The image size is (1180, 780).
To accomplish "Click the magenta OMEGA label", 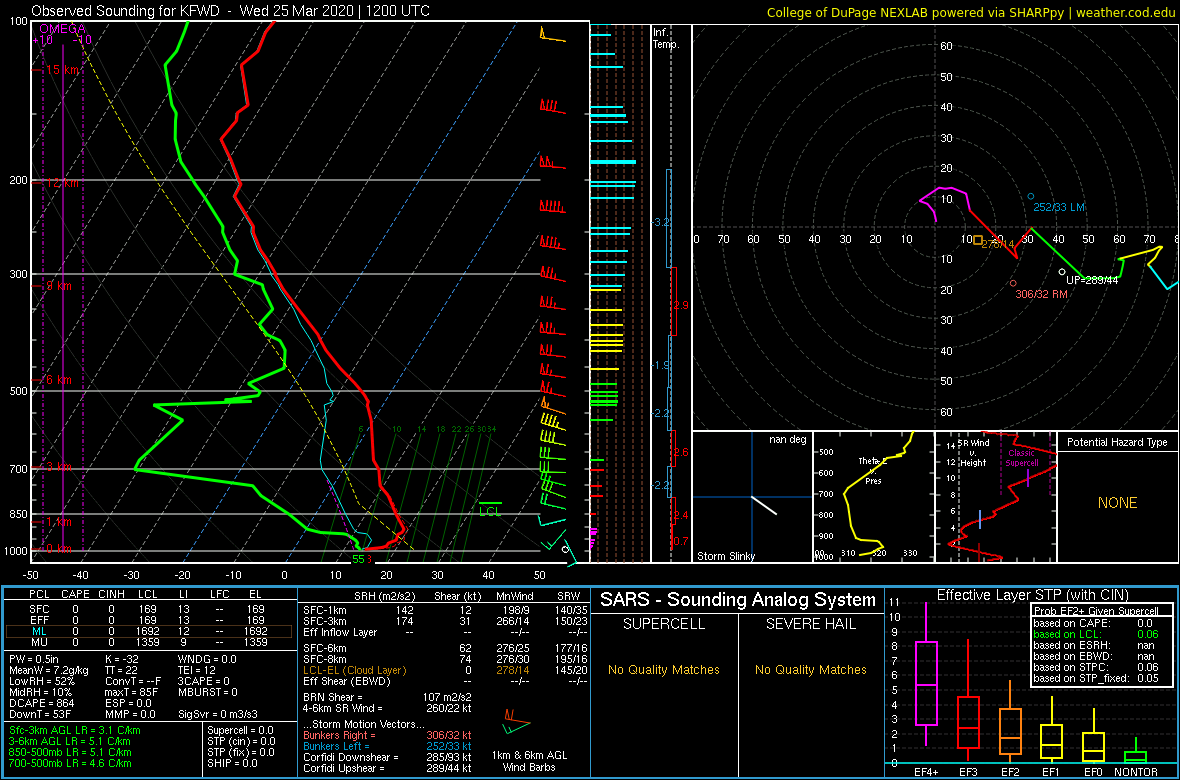I will click(x=62, y=29).
